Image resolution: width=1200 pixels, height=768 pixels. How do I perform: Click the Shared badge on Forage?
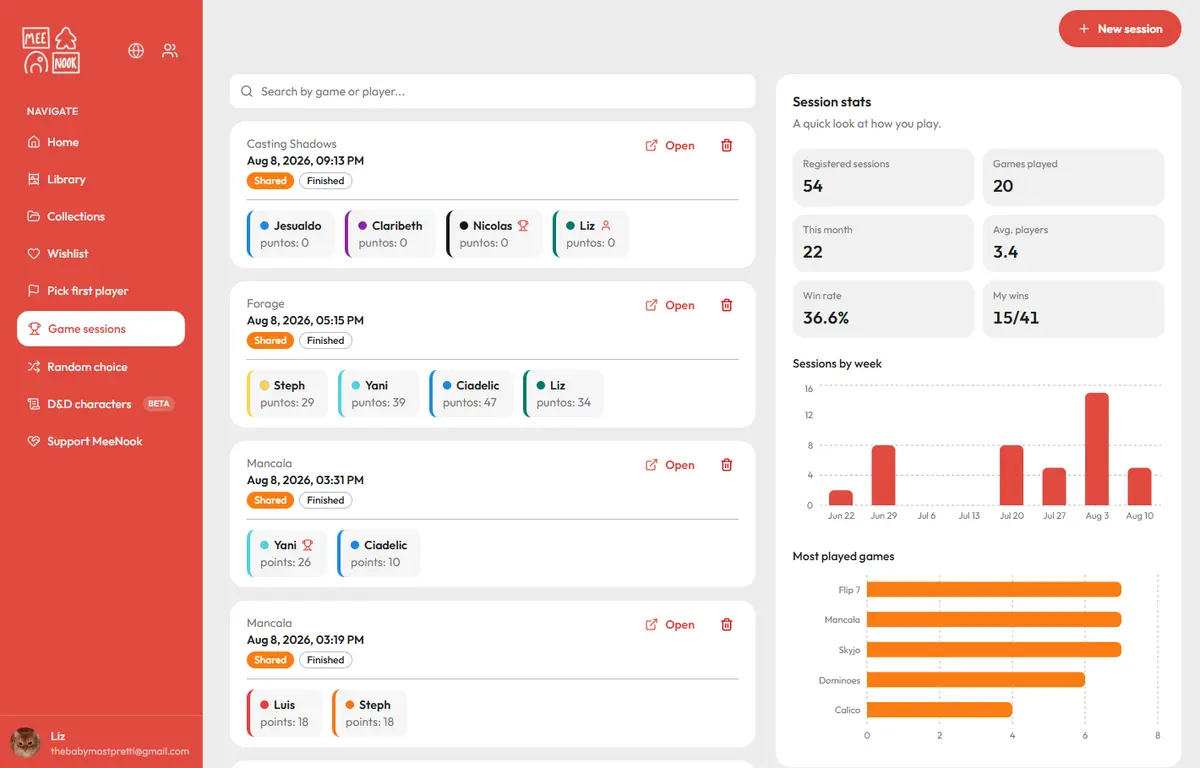coord(270,341)
